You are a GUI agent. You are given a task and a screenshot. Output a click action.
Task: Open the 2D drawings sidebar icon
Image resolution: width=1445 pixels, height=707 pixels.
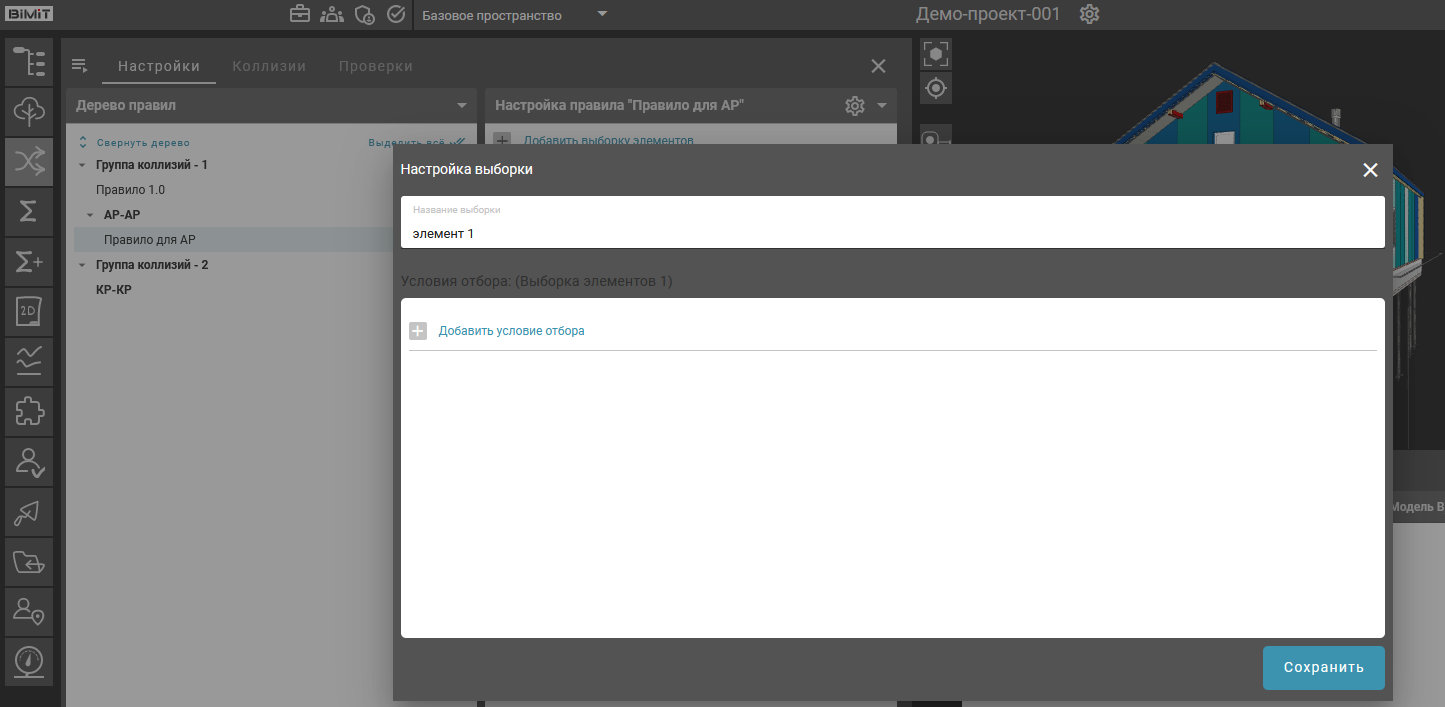pyautogui.click(x=29, y=312)
